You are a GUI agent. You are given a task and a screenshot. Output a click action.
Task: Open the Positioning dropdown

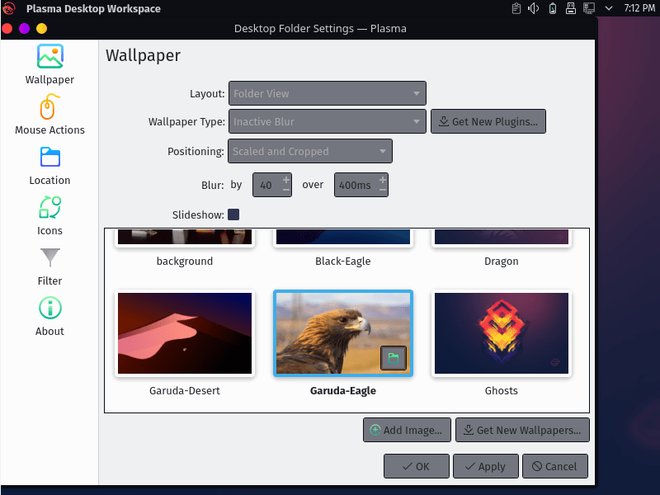tap(310, 151)
